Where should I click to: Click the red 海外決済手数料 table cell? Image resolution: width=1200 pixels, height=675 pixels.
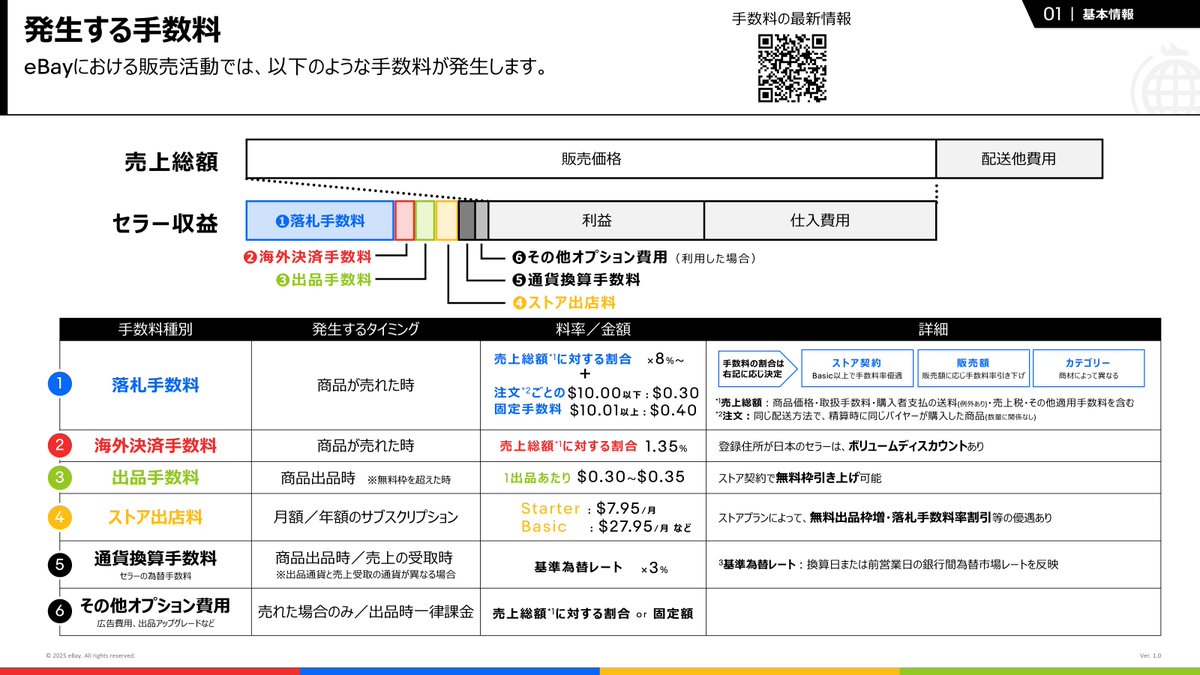[155, 445]
